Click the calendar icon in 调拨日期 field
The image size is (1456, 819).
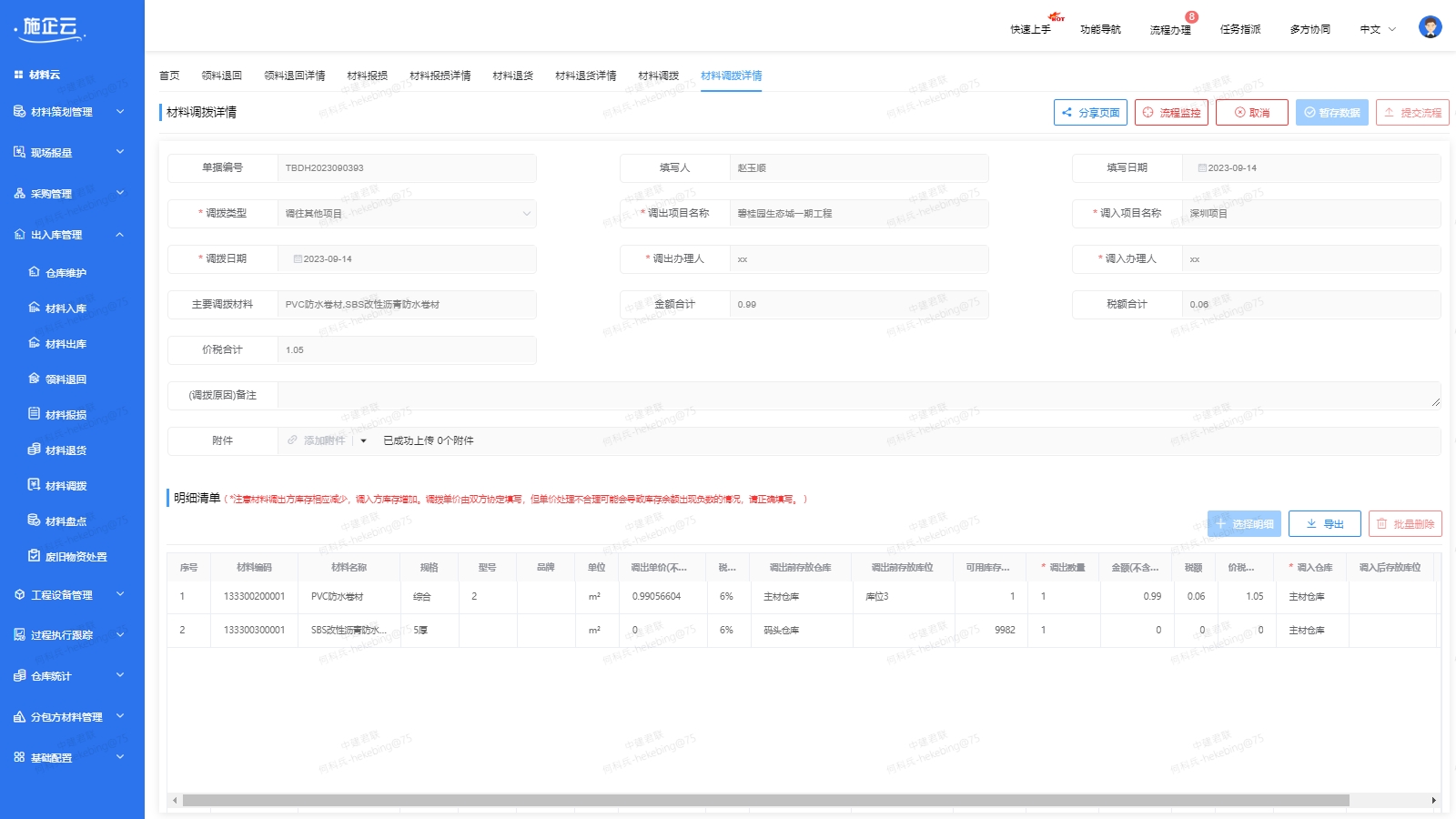point(298,258)
